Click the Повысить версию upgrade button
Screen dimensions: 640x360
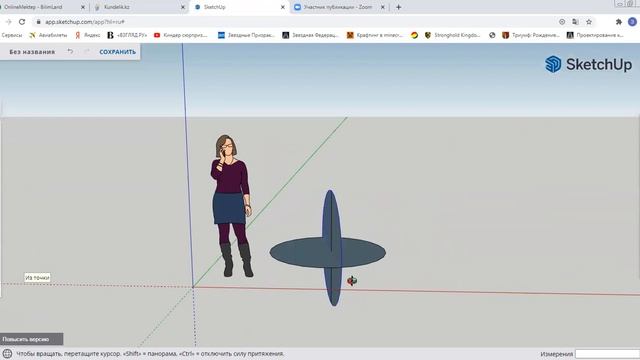pos(31,339)
